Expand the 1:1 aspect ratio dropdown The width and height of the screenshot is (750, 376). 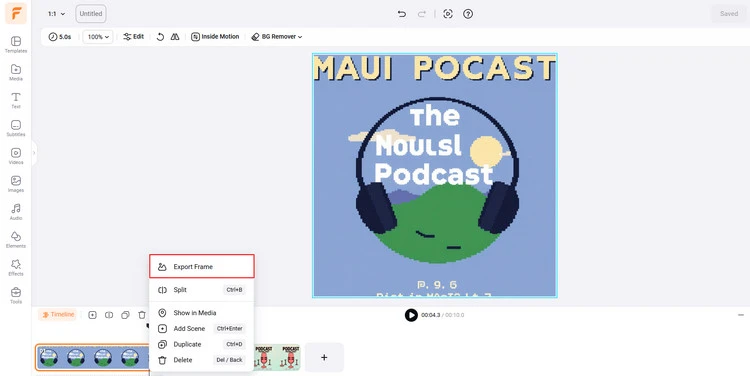(x=56, y=14)
